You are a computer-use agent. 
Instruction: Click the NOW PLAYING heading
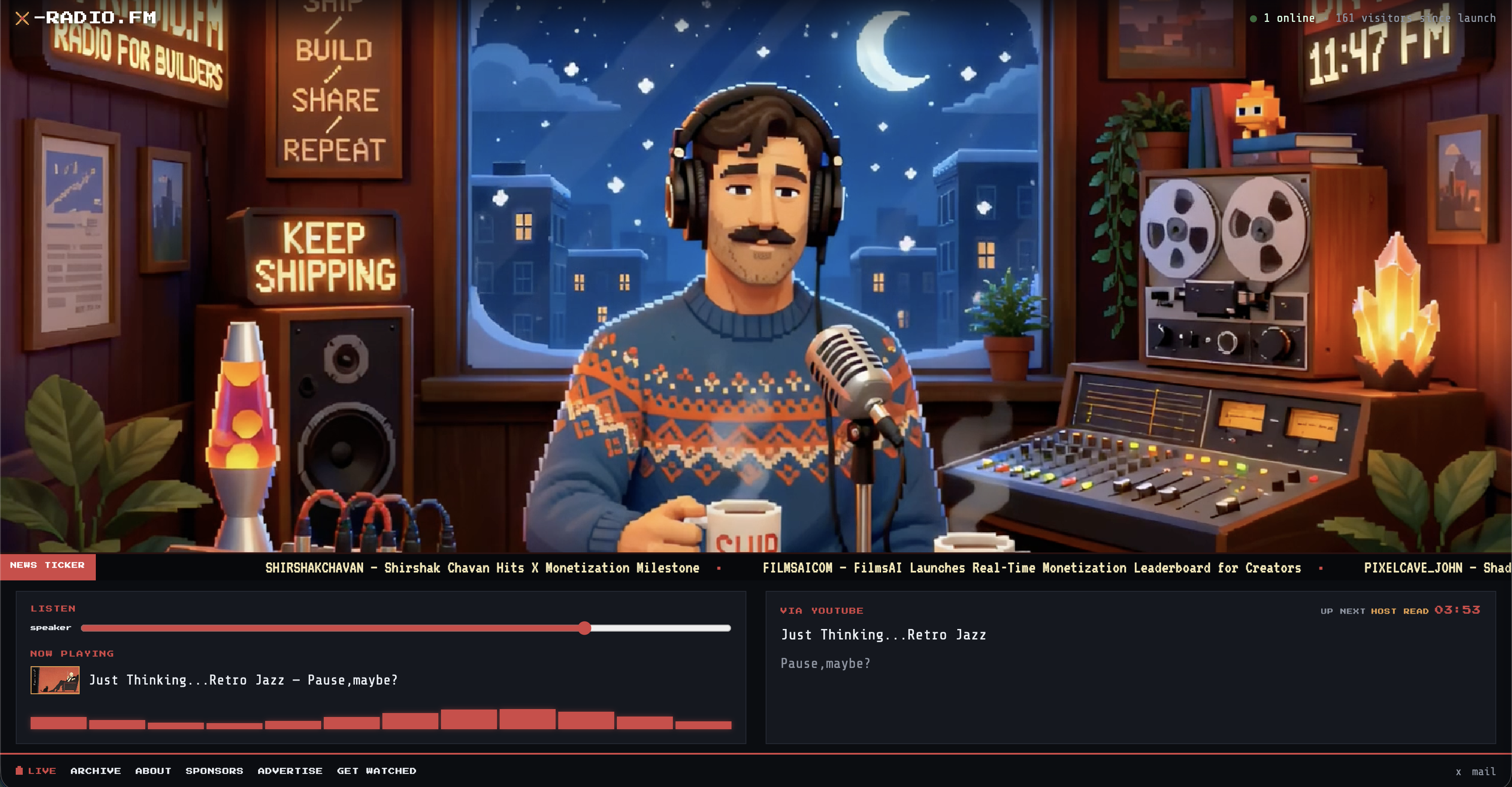pos(72,653)
